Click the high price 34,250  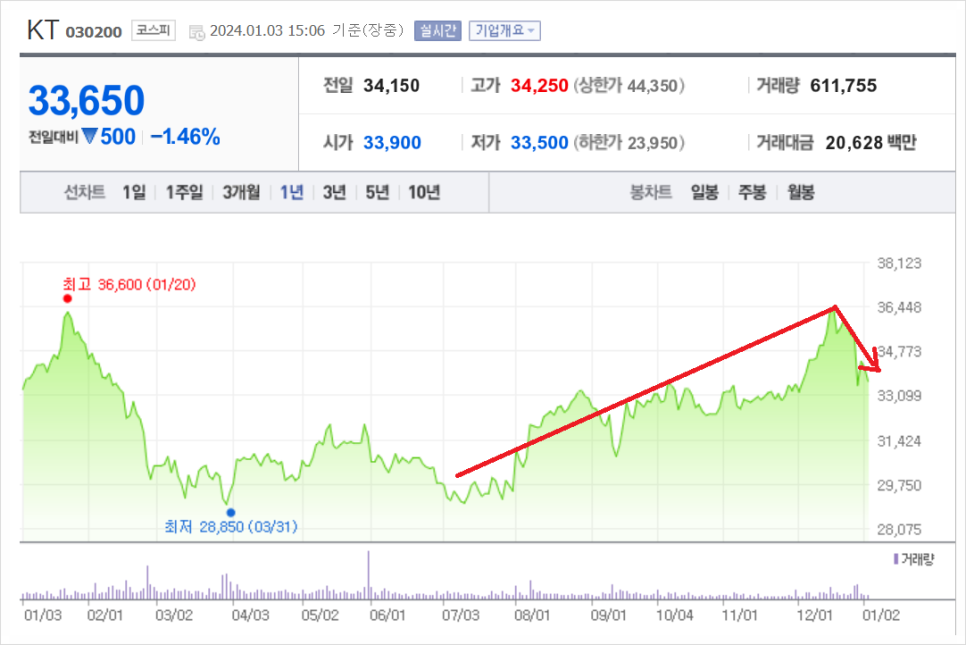539,86
